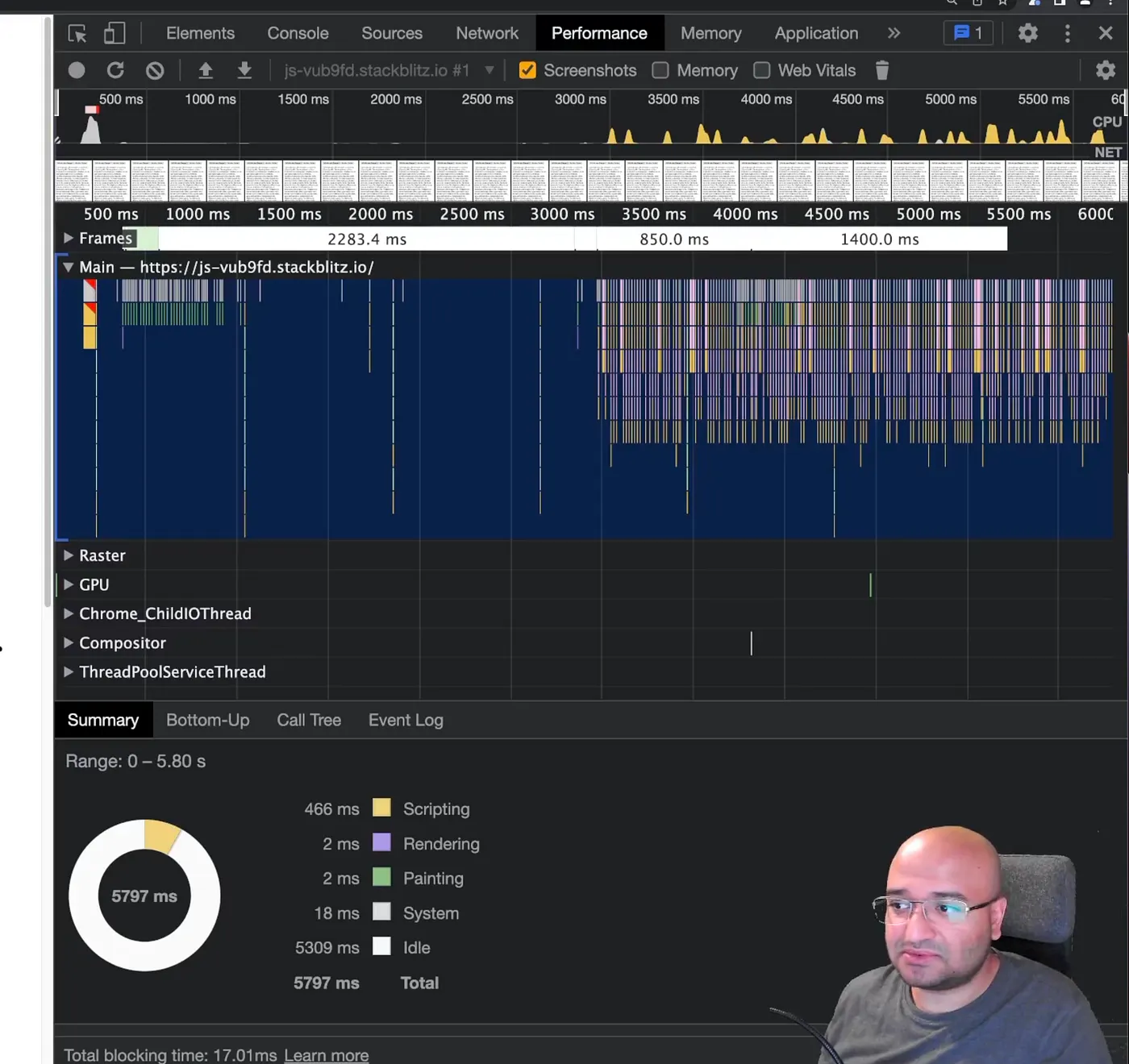Screen dimensions: 1129x1064
Task: Start recording with the record button
Action: [x=77, y=71]
